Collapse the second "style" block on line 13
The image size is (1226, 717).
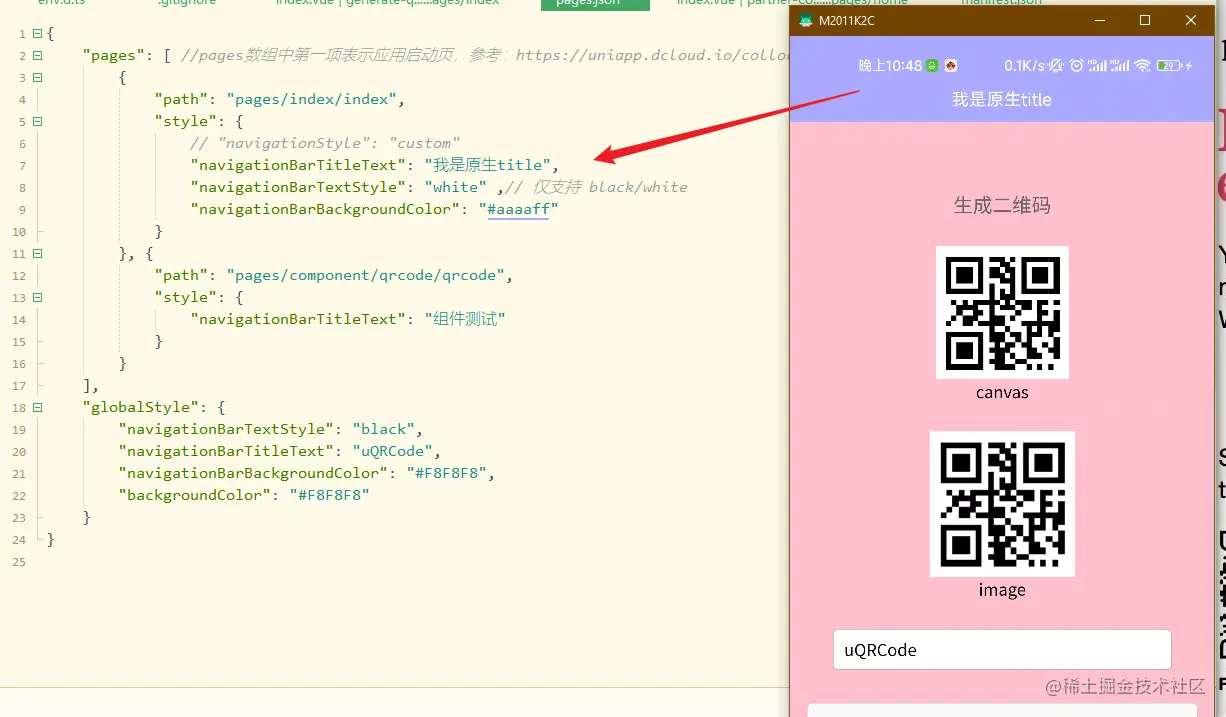(x=37, y=297)
